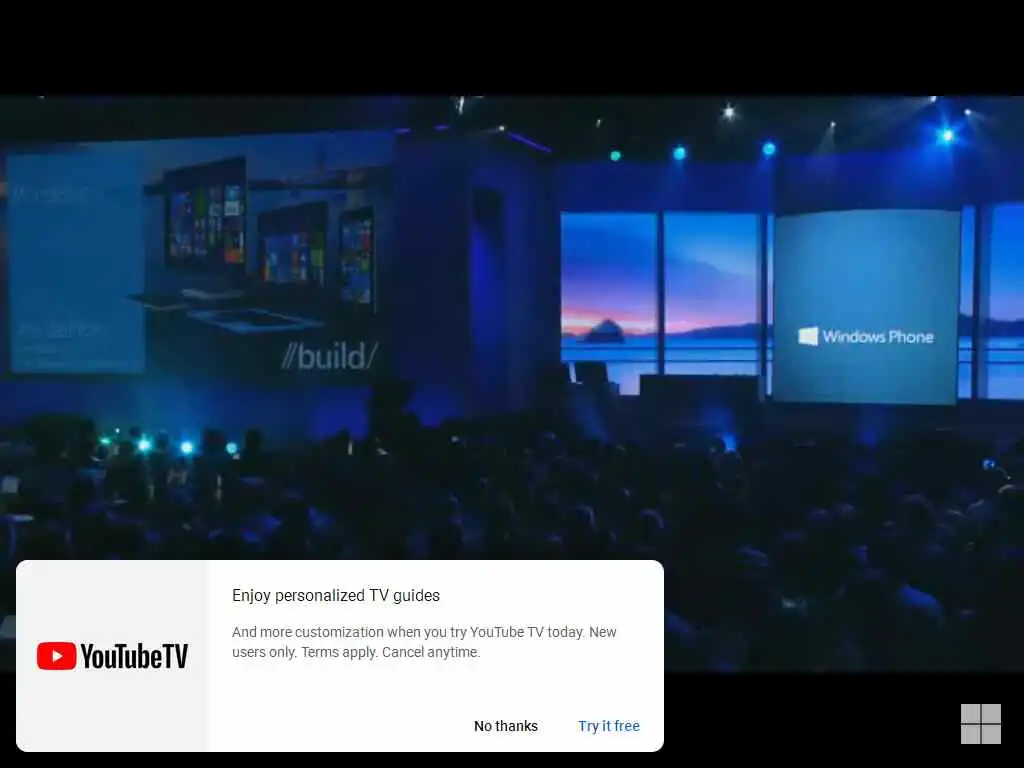
Task: Click the Microsoft logo watermark in the corner
Action: pos(980,724)
